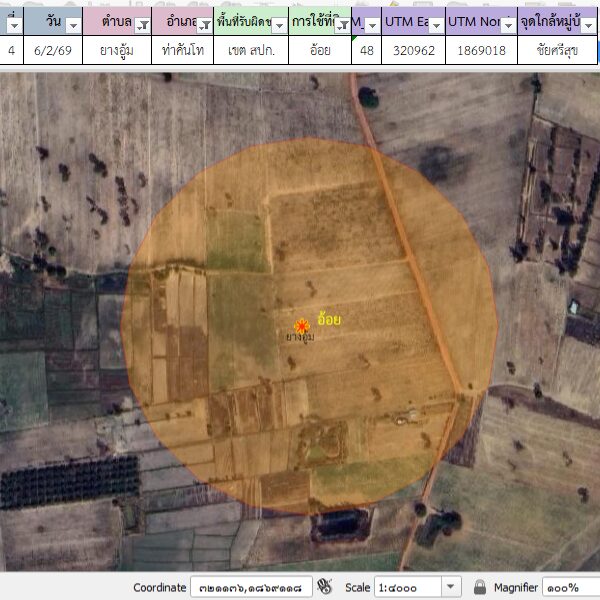Select the cell containing ท่าคันโท
This screenshot has height=600, width=600.
pyautogui.click(x=183, y=50)
